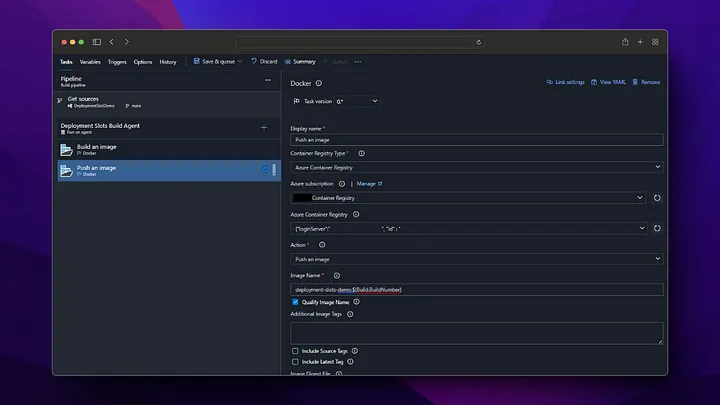Show info for Qualify Image Name
Image resolution: width=720 pixels, height=405 pixels.
(356, 302)
